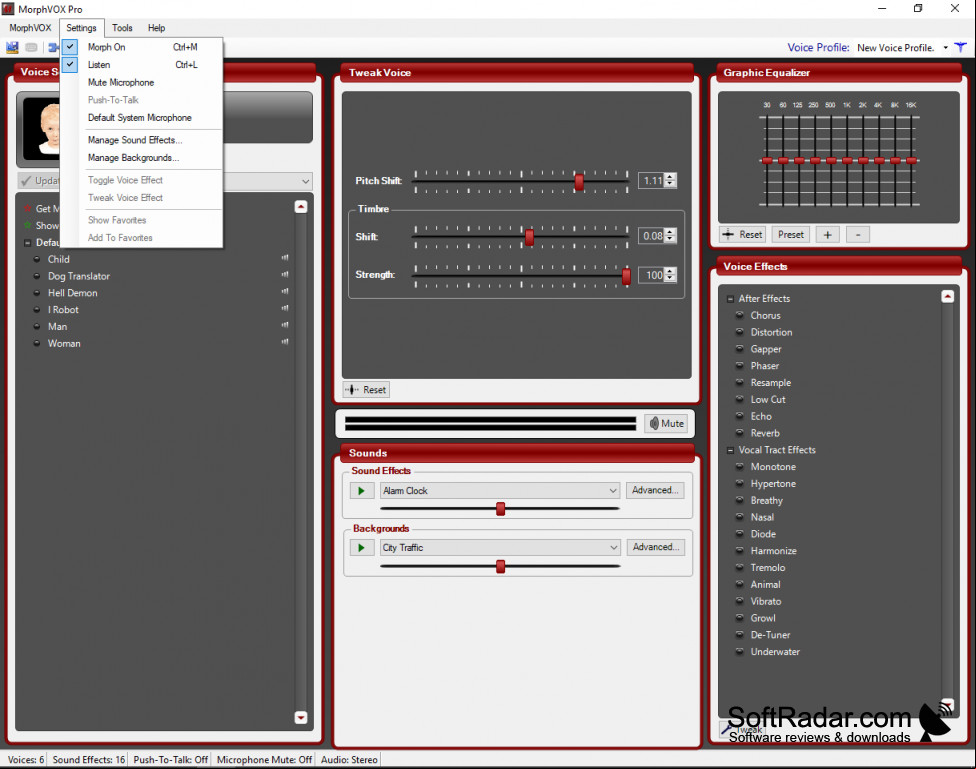This screenshot has height=769, width=976.
Task: Toggle the Reverb effect bullet
Action: (x=739, y=432)
